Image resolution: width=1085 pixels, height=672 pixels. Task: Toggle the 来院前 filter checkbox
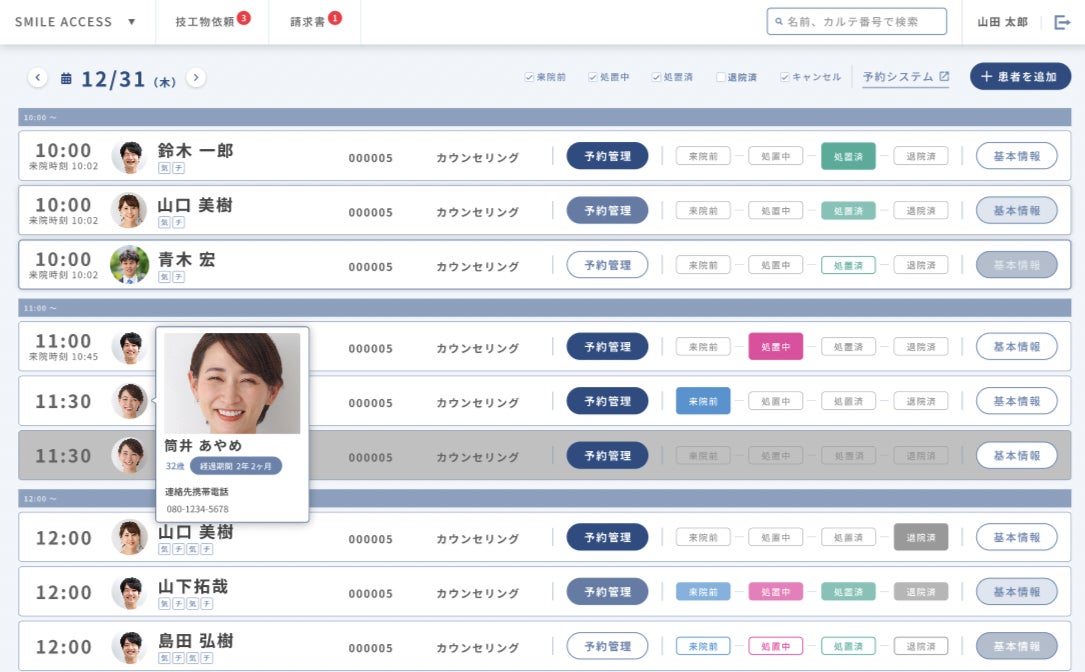point(529,77)
